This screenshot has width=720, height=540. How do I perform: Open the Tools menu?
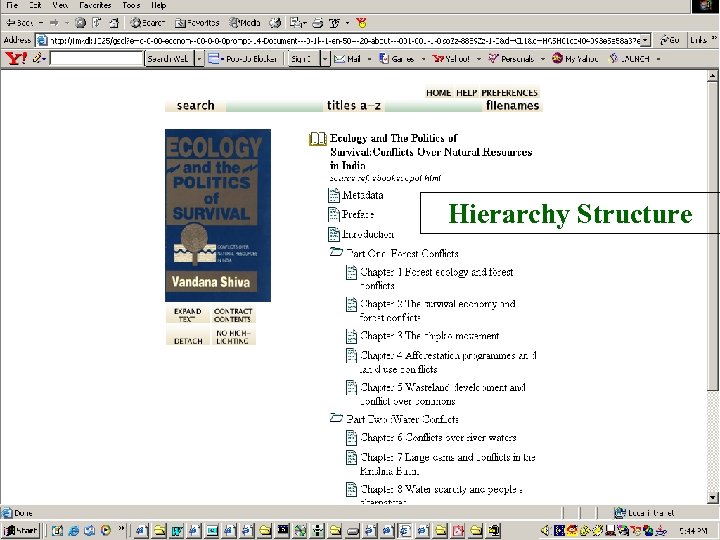131,5
